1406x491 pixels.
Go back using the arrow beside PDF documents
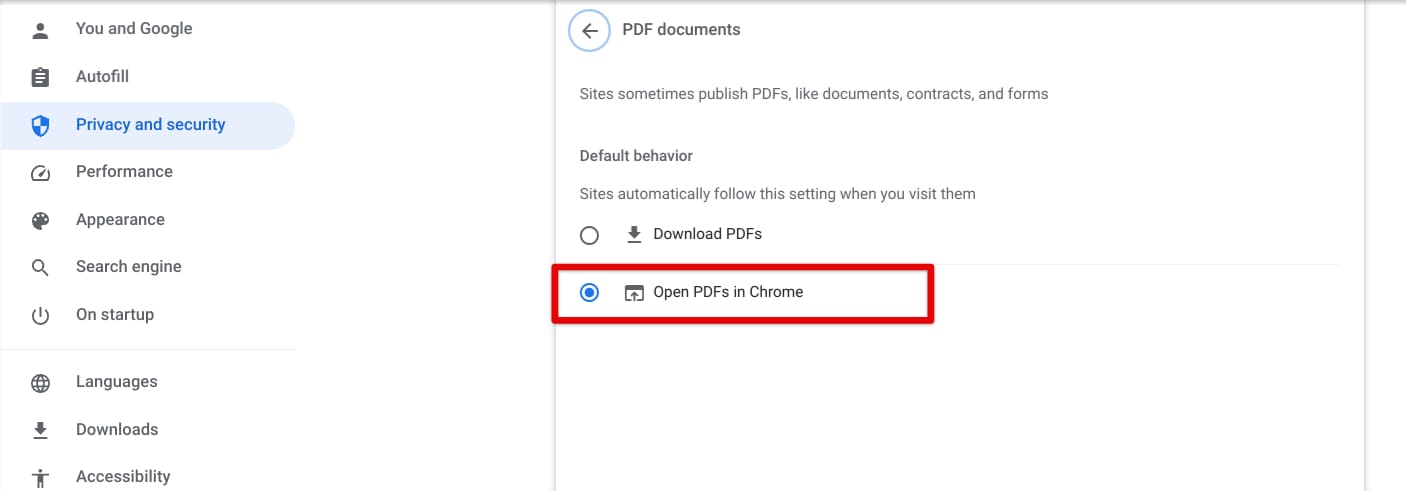click(x=590, y=30)
